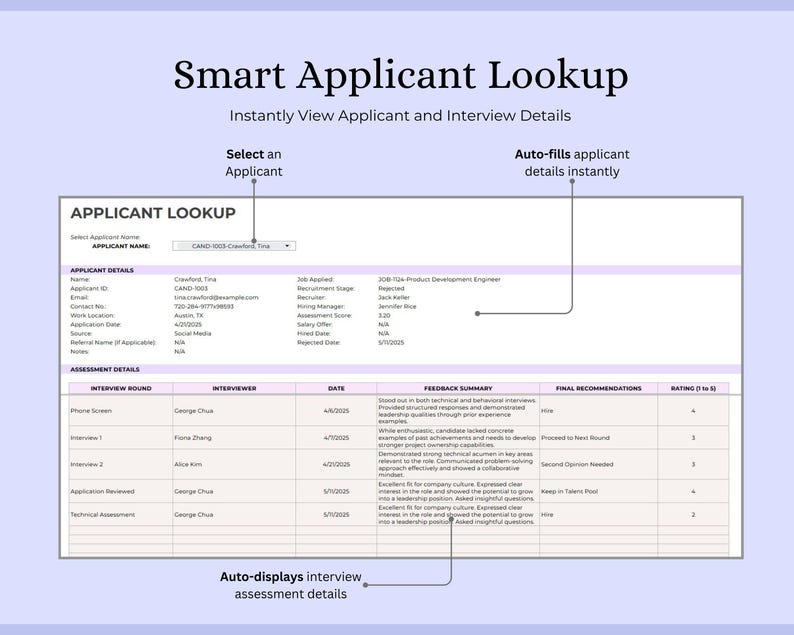Click the 'Phone Screen' interview round cell
The height and width of the screenshot is (635, 794).
point(121,411)
